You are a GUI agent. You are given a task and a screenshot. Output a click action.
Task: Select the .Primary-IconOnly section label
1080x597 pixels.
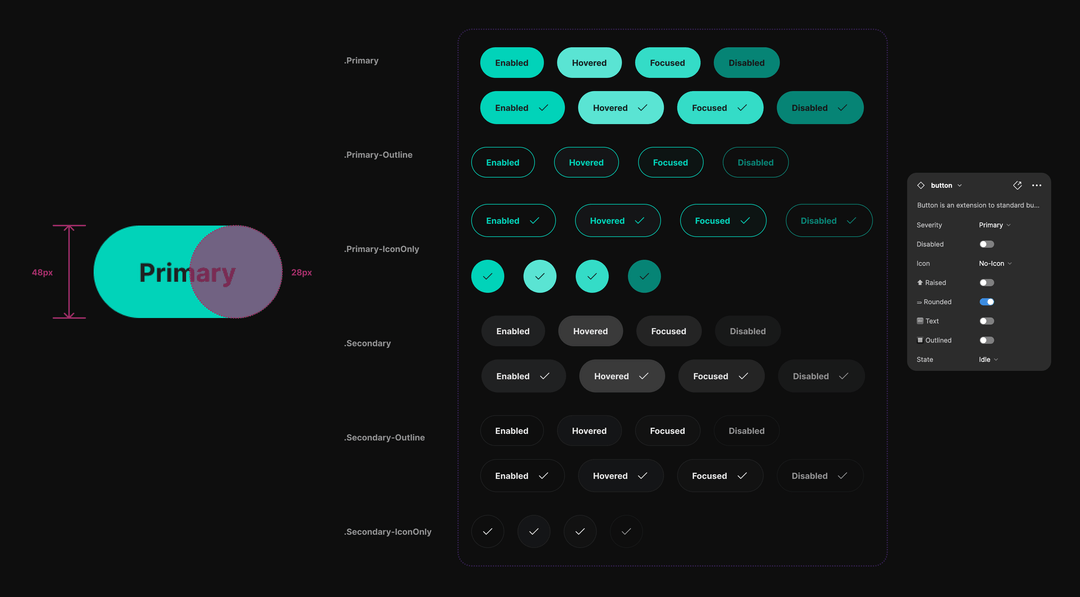pyautogui.click(x=382, y=249)
